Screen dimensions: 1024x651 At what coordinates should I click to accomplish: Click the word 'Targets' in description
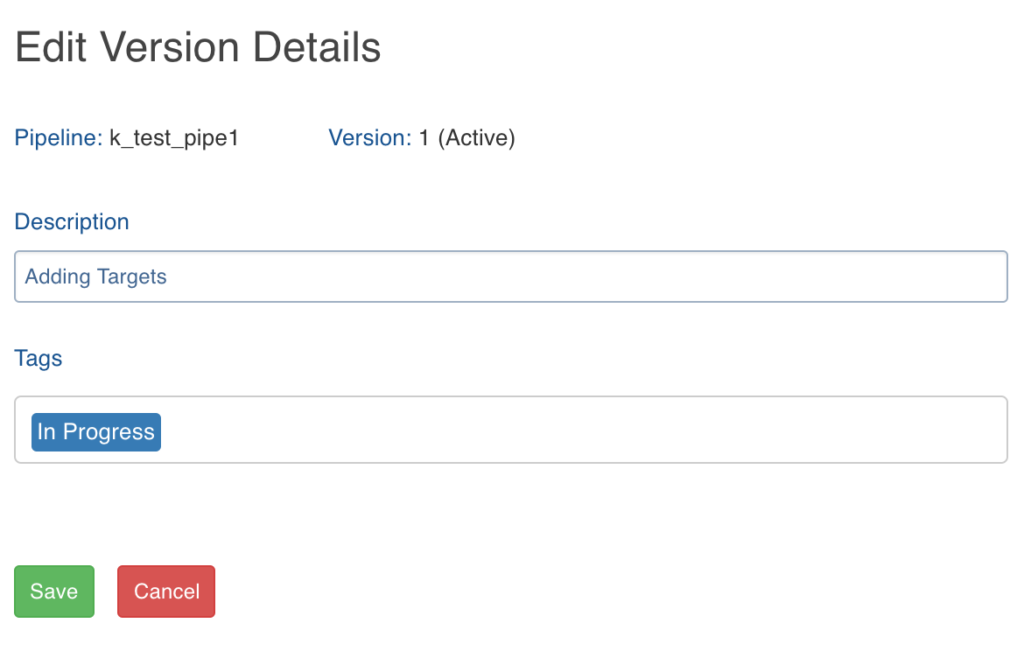pos(131,277)
